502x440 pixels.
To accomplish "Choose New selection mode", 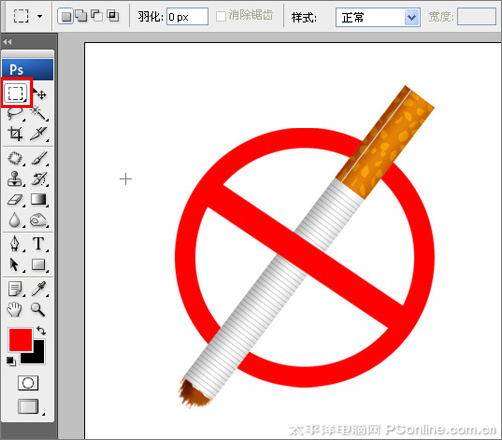I will pos(66,16).
